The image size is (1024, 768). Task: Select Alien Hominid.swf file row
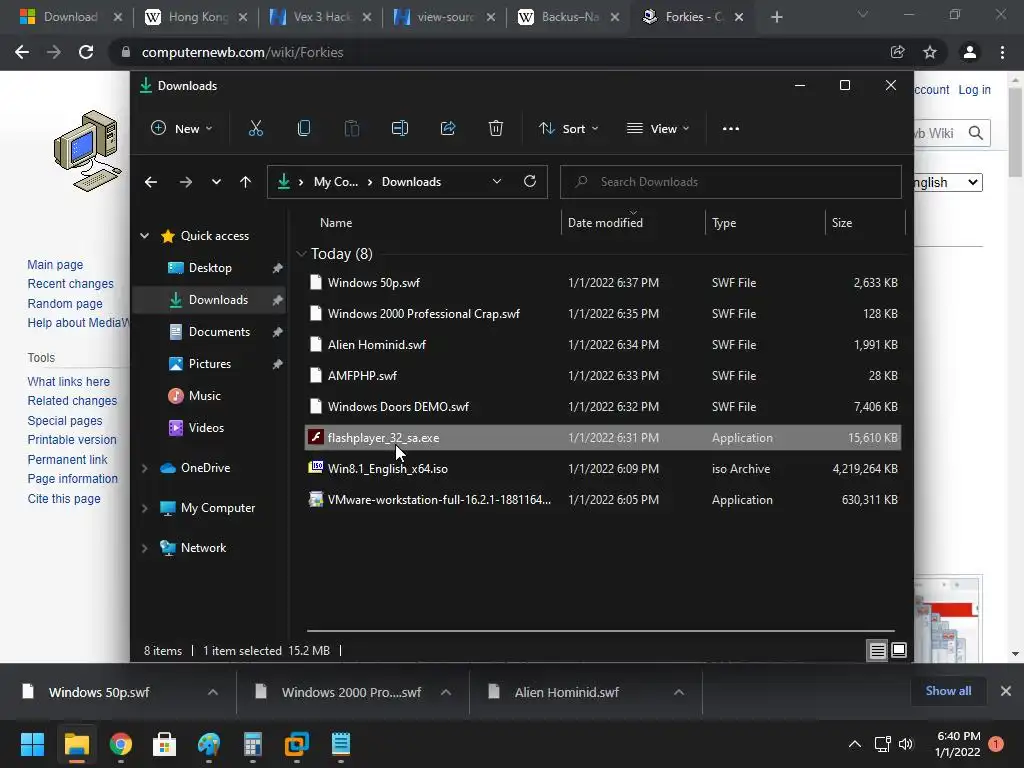coord(603,344)
